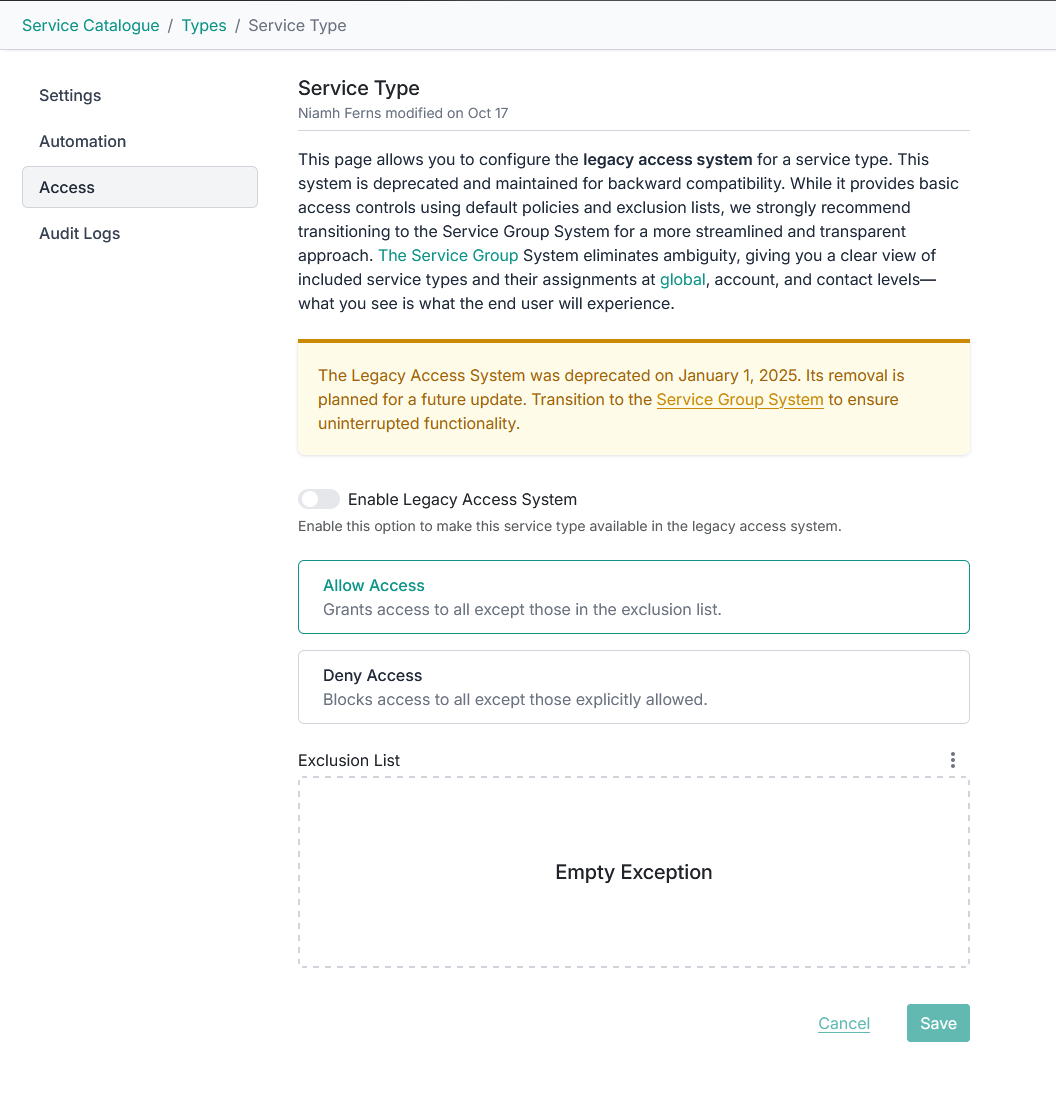
Task: Click the Empty Exception list area
Action: [633, 872]
